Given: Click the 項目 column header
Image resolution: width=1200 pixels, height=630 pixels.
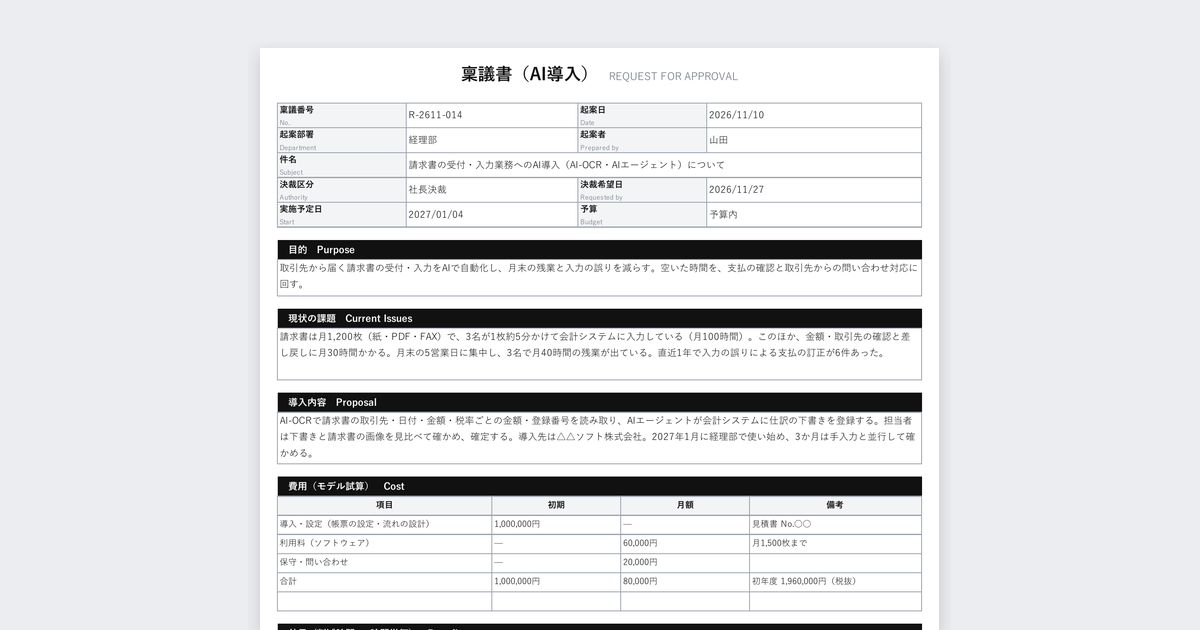Looking at the screenshot, I should [384, 506].
